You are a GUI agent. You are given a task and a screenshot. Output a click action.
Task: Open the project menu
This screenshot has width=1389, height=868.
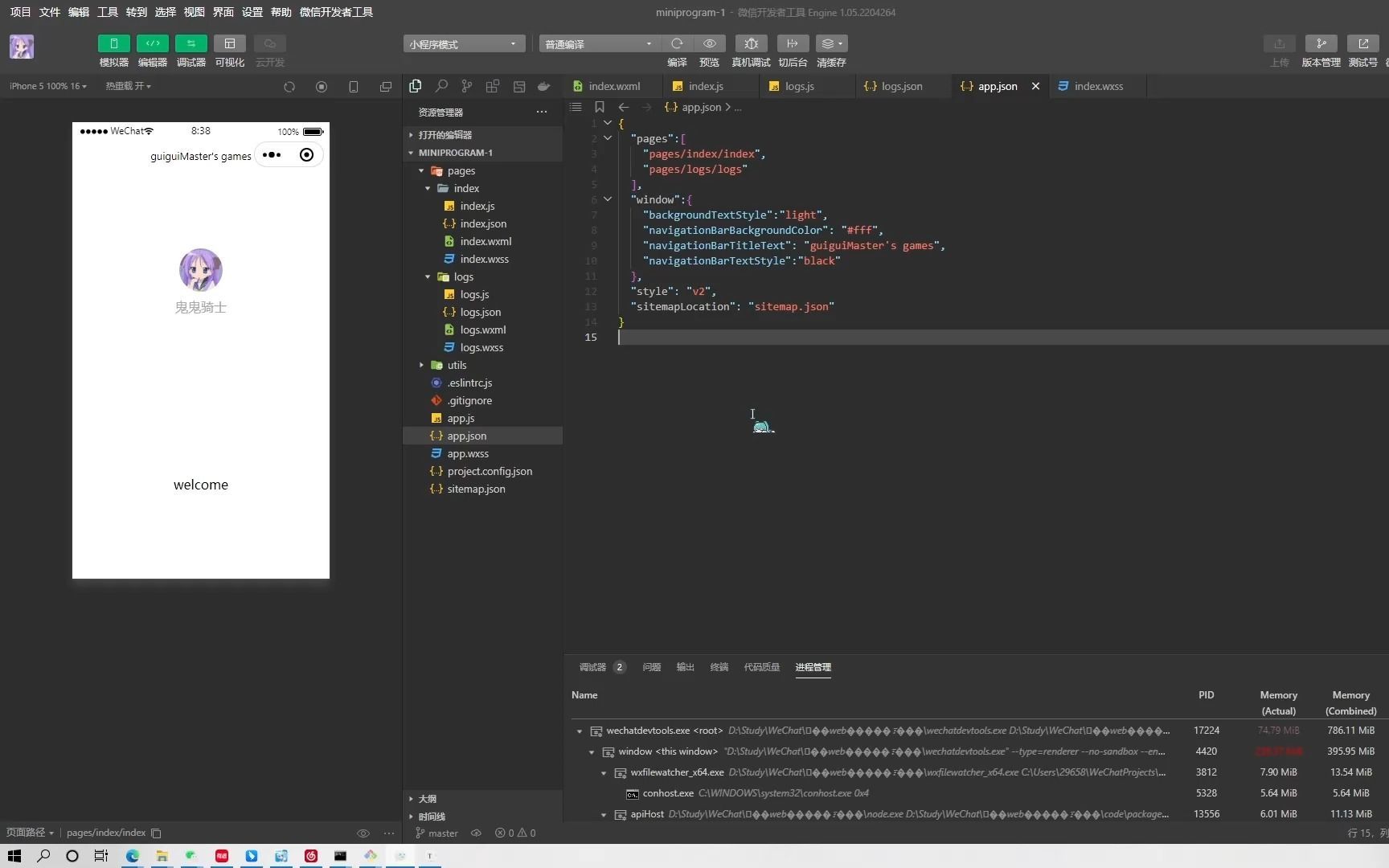click(20, 12)
